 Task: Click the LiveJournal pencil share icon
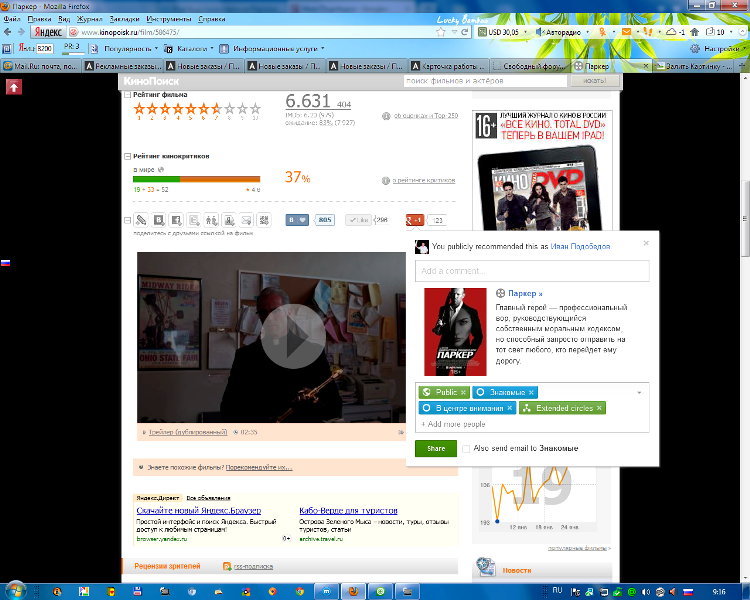[141, 220]
